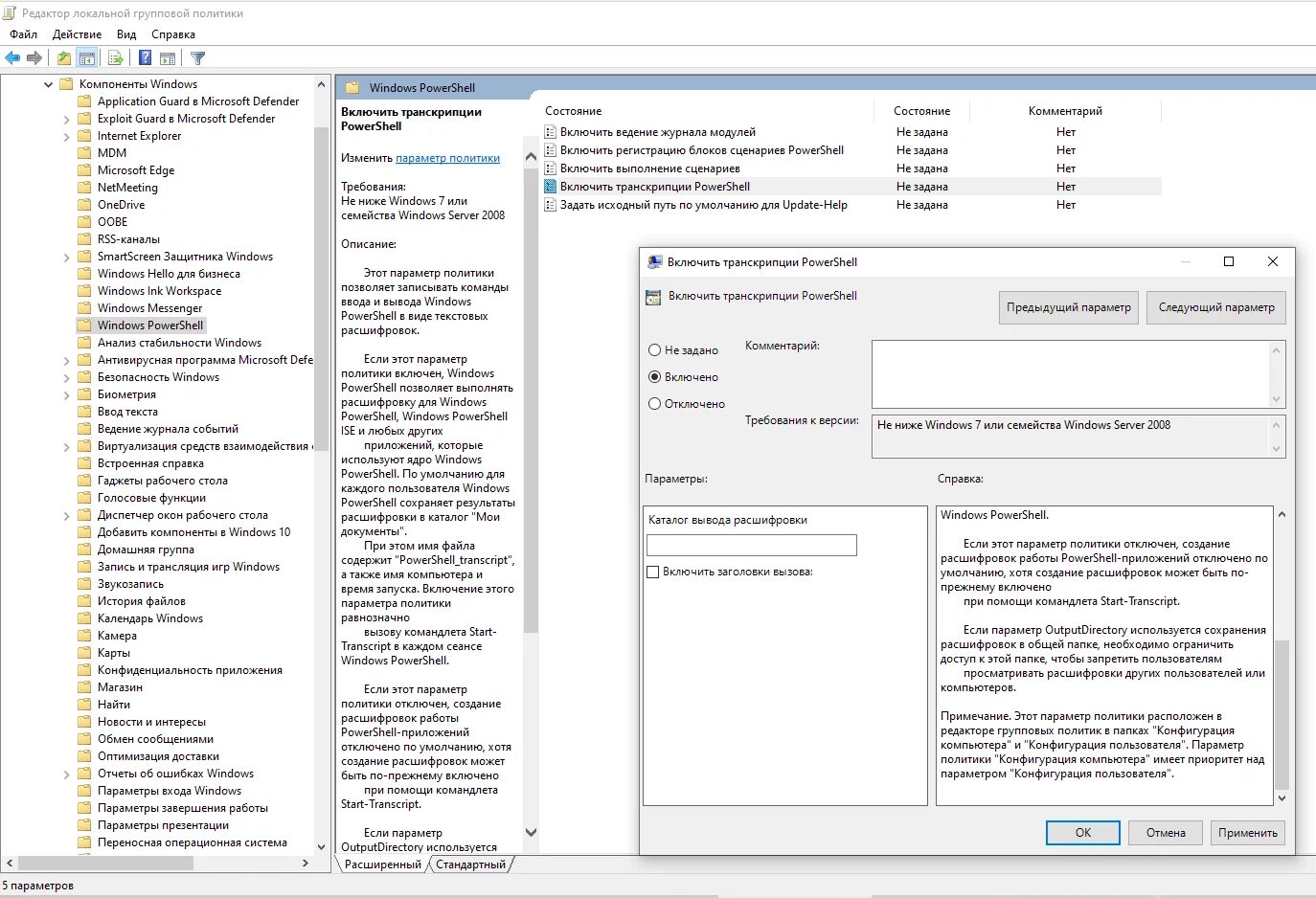Image resolution: width=1316 pixels, height=898 pixels.
Task: Click the up-one-level folder toolbar icon
Action: coord(64,58)
